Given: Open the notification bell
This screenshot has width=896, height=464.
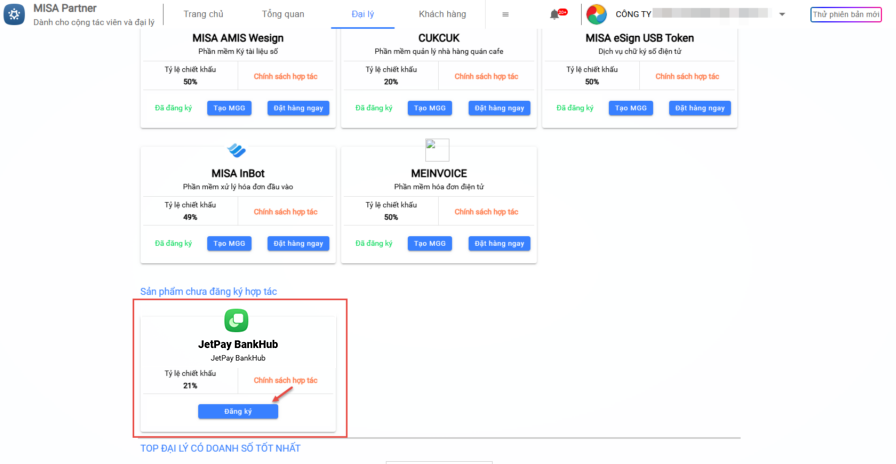Looking at the screenshot, I should point(554,14).
